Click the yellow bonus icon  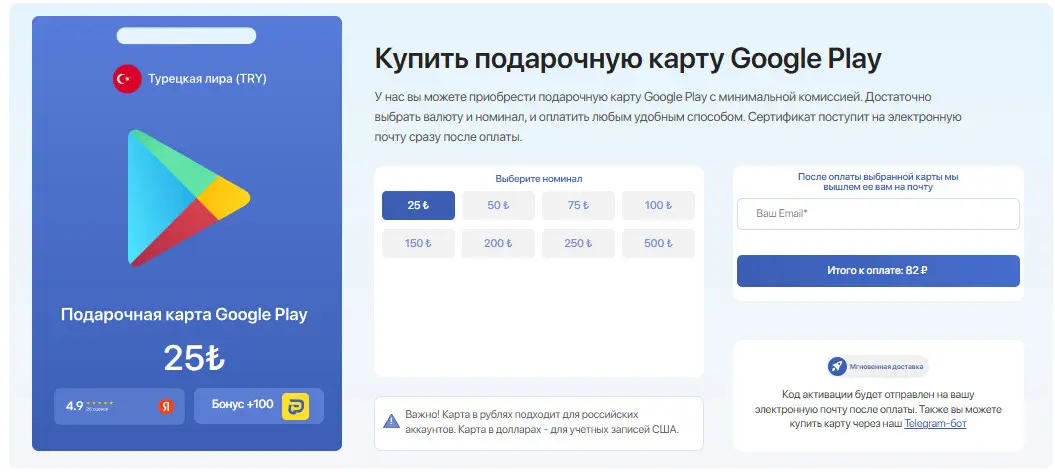point(295,406)
